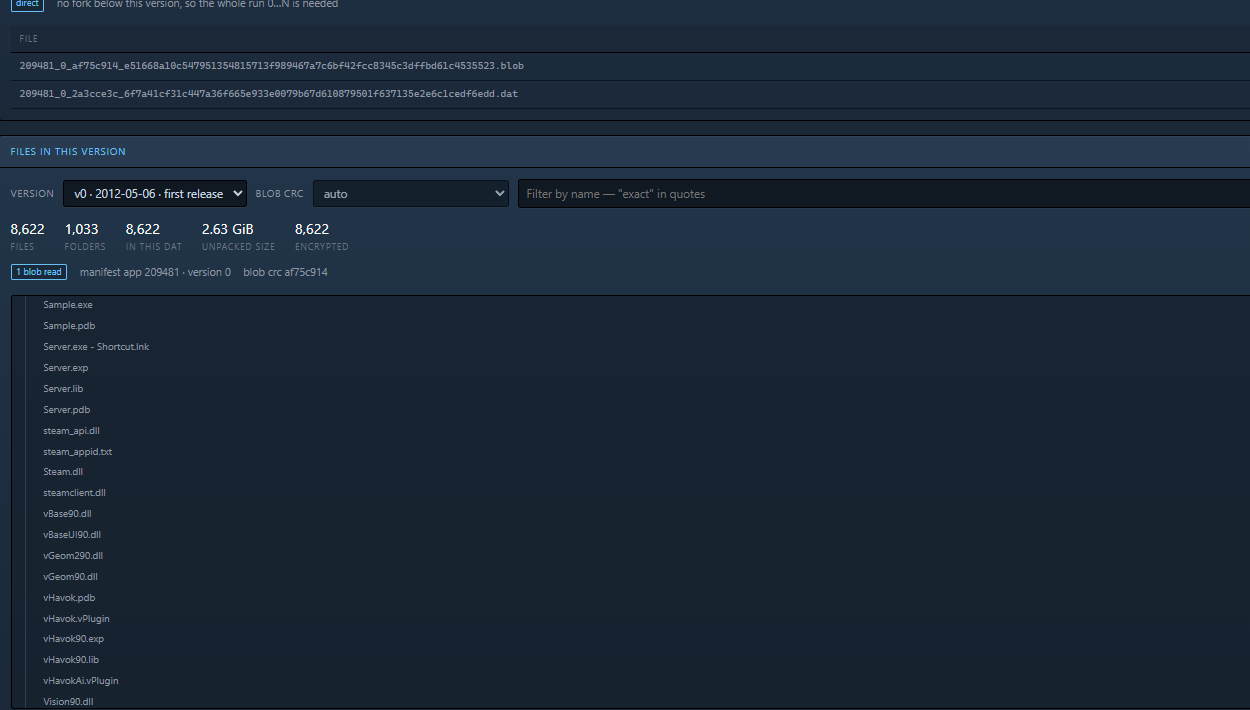The image size is (1250, 710).
Task: Click the blob crc af75c914 text
Action: click(x=285, y=272)
